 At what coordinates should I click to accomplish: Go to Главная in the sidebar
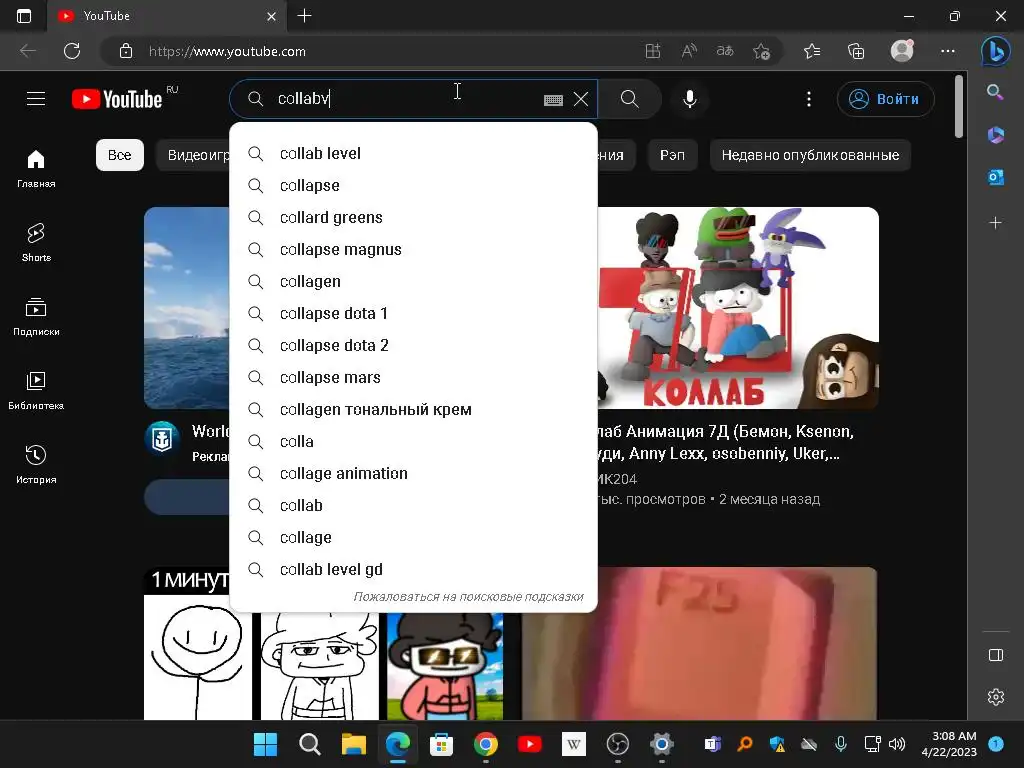(36, 168)
